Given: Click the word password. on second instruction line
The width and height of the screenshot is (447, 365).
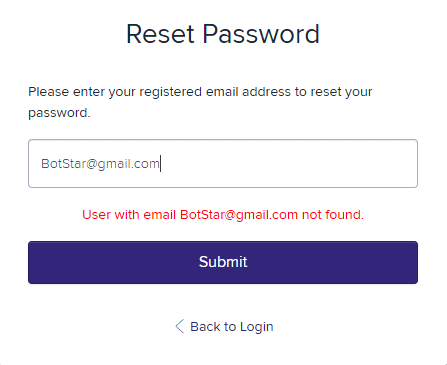Looking at the screenshot, I should pos(59,113).
